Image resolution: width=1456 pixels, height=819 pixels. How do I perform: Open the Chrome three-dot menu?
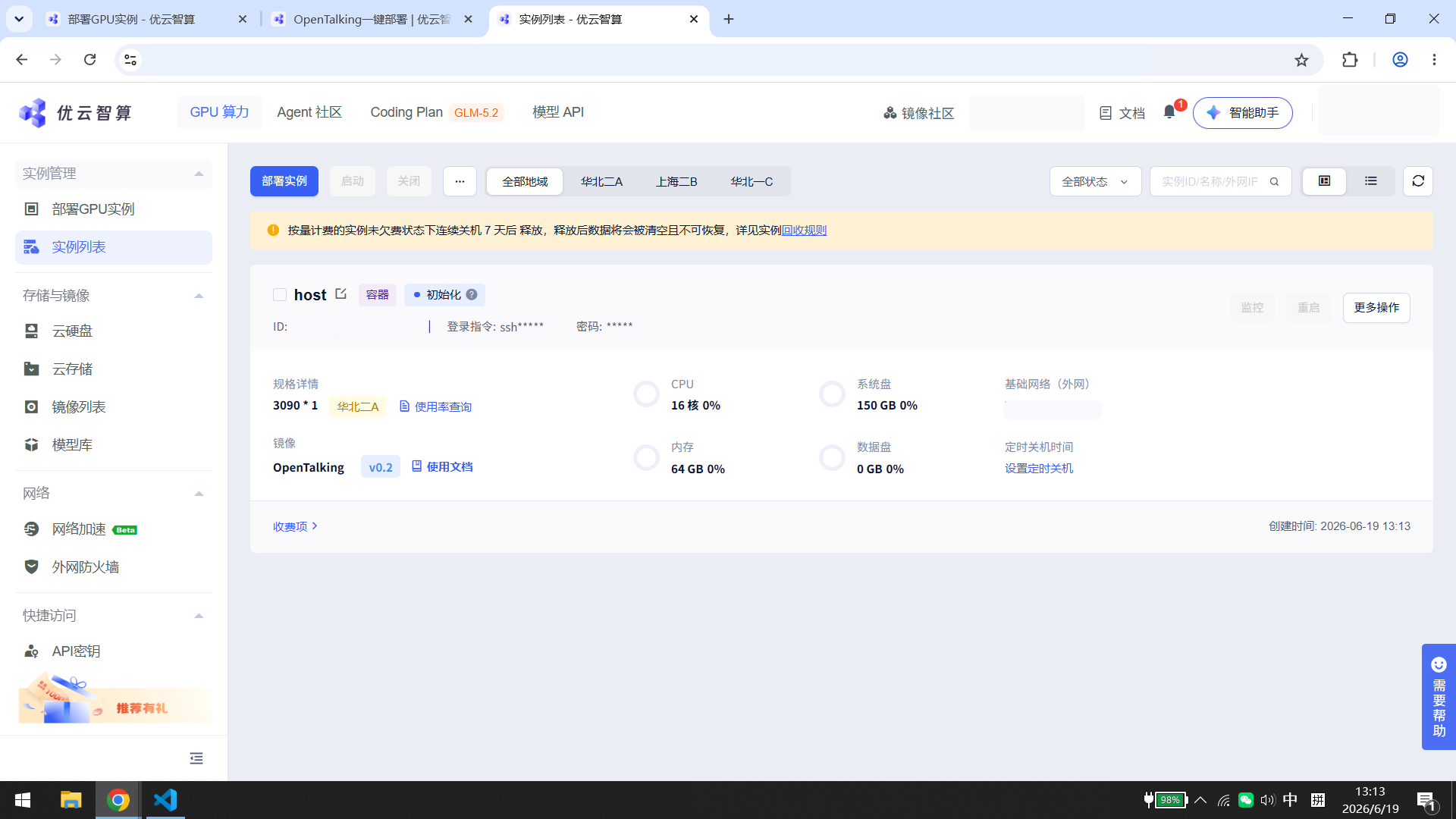coord(1434,60)
